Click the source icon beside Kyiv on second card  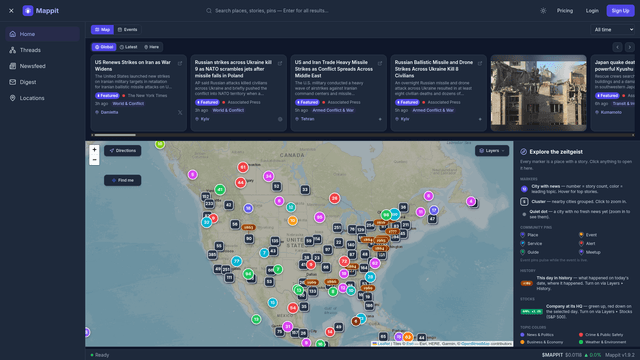click(x=280, y=119)
